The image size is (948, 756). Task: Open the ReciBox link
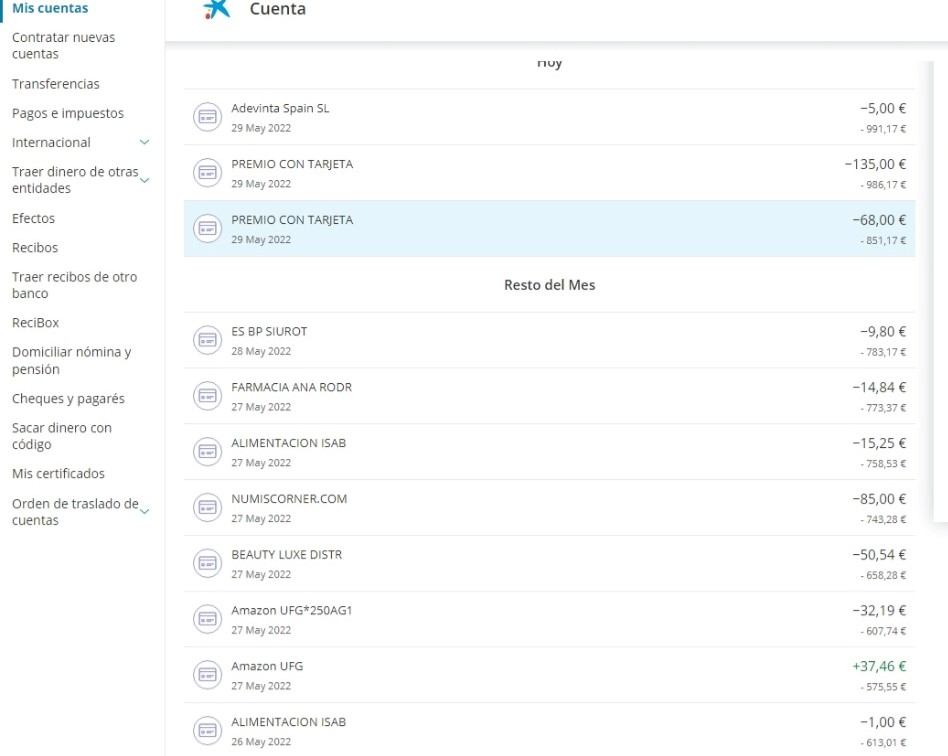(35, 323)
